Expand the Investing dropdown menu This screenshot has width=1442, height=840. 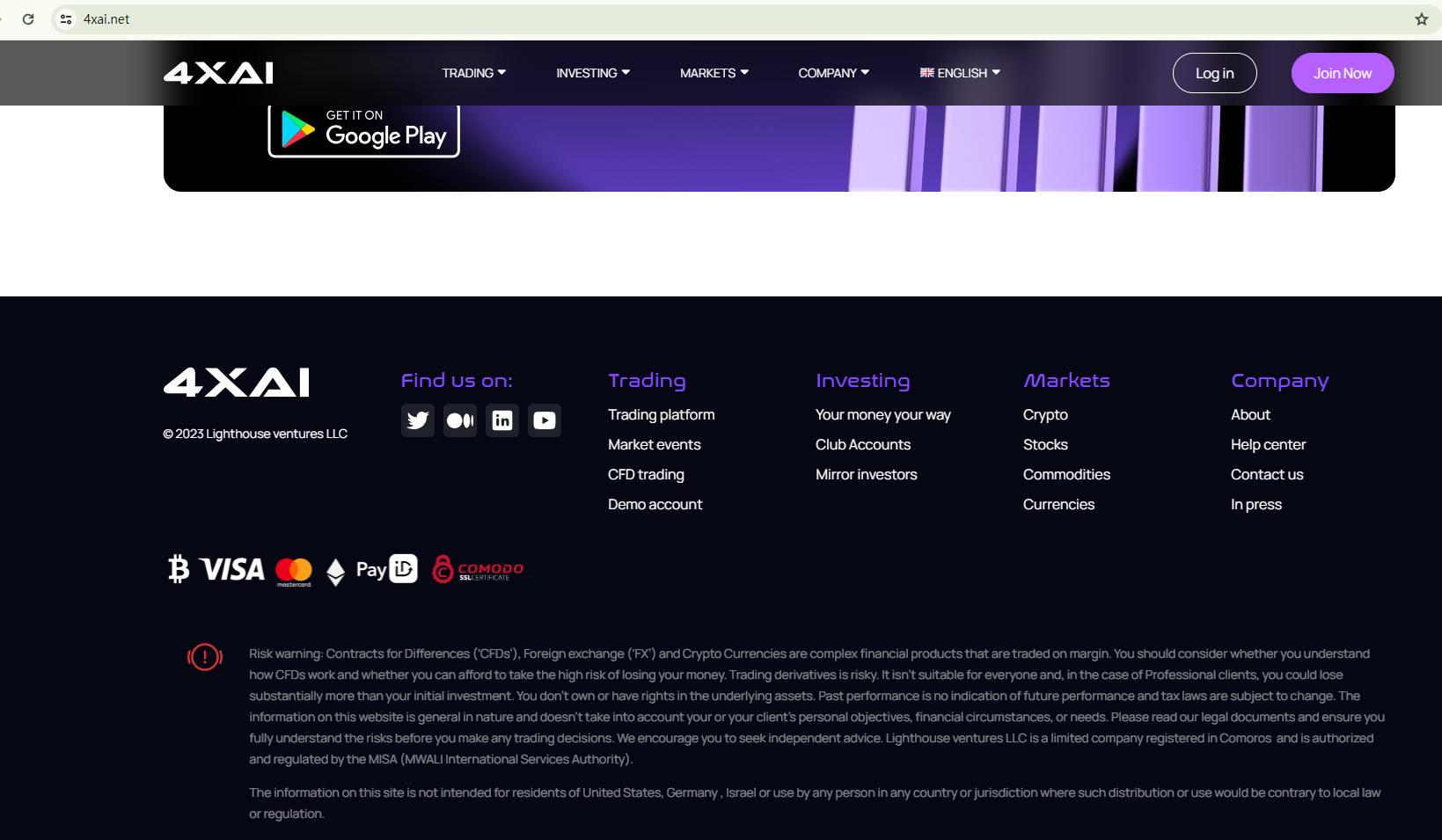point(592,73)
